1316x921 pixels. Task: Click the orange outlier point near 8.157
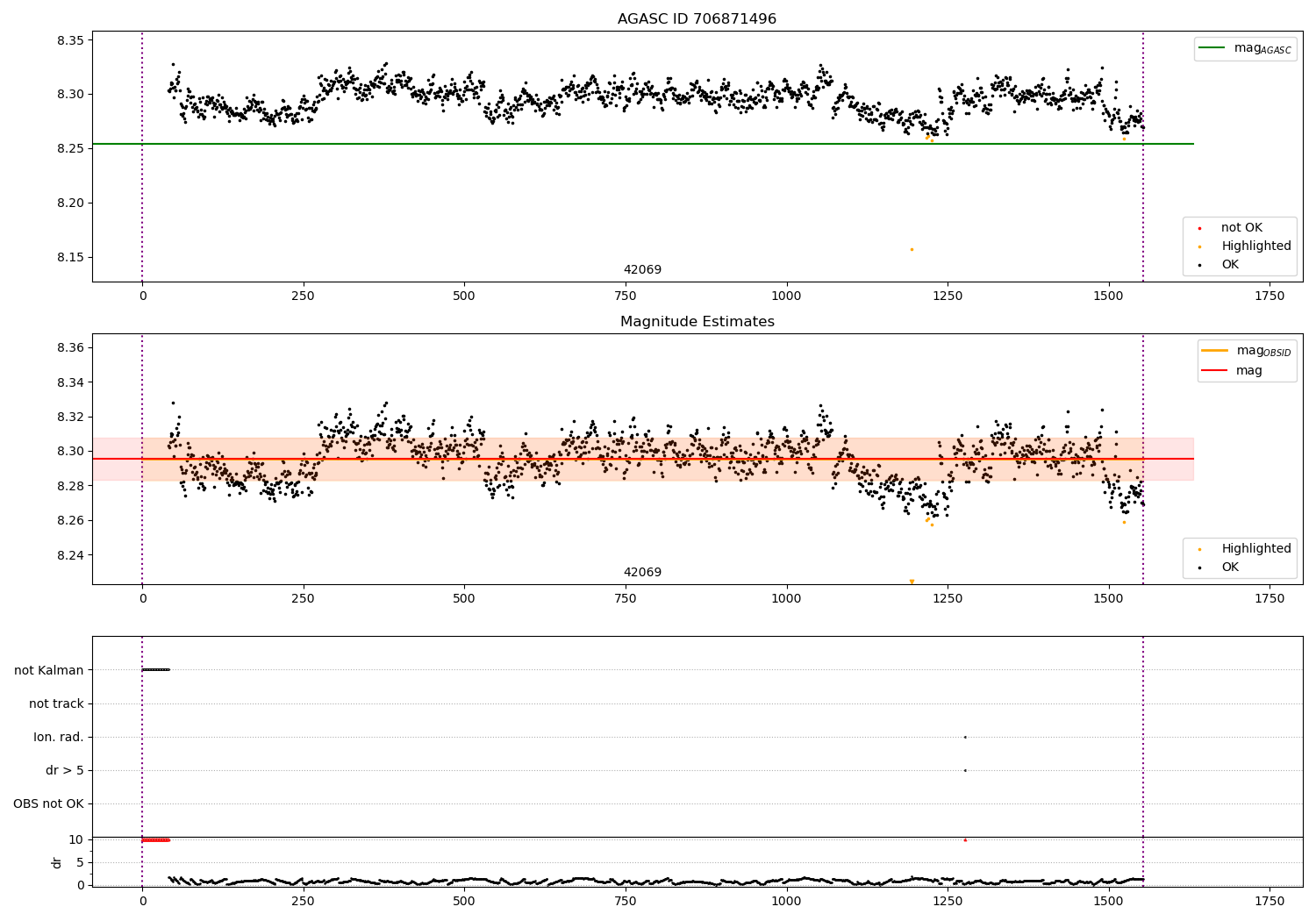(912, 249)
